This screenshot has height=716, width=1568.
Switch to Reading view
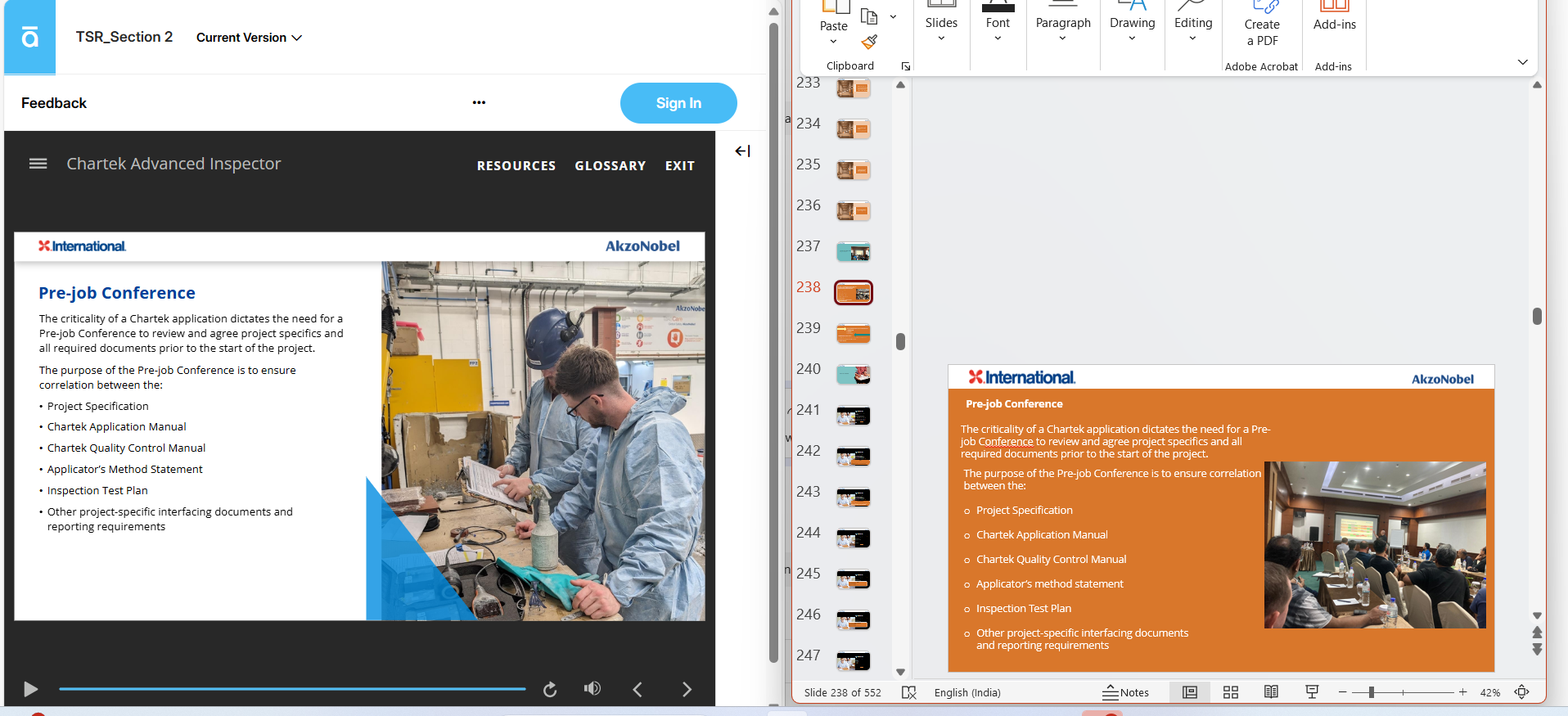1271,692
